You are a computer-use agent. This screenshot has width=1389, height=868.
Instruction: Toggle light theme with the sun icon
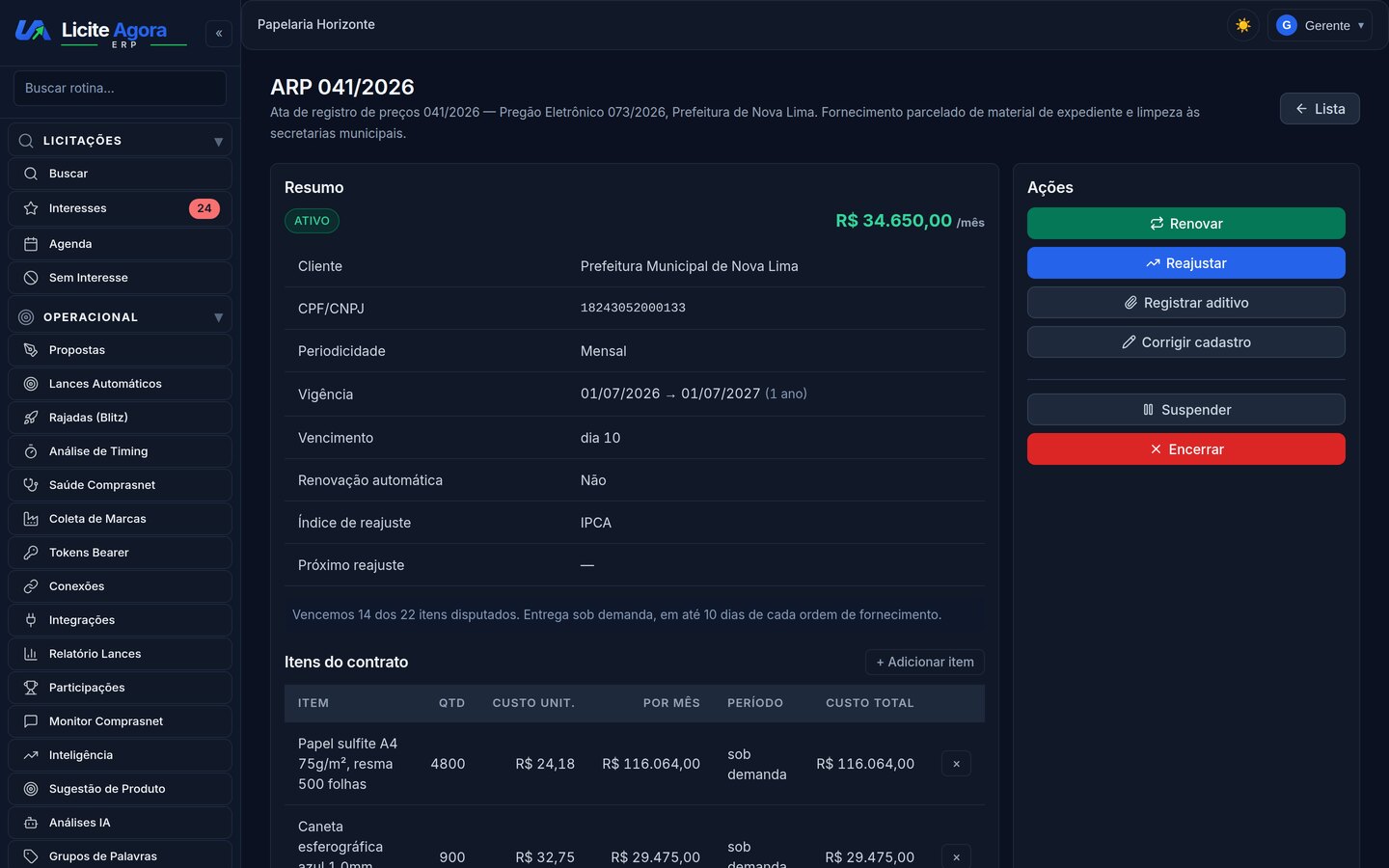click(x=1243, y=25)
